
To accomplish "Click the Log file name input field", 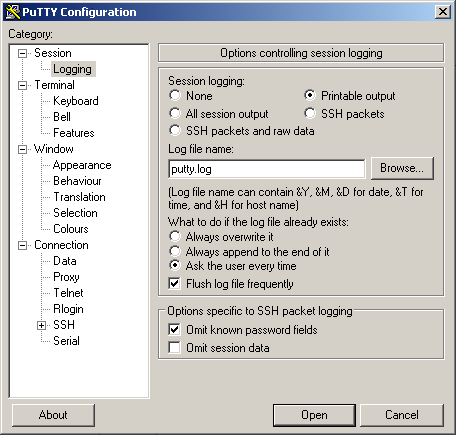I will click(267, 169).
